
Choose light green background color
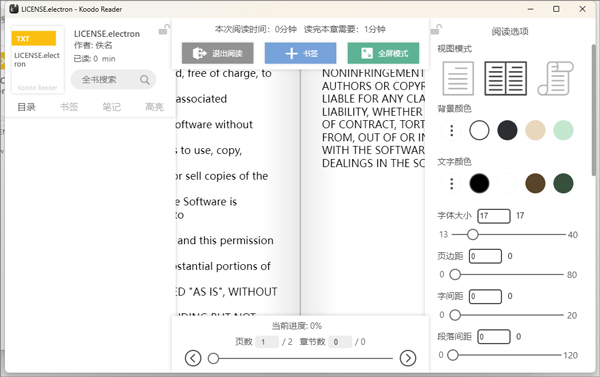563,130
